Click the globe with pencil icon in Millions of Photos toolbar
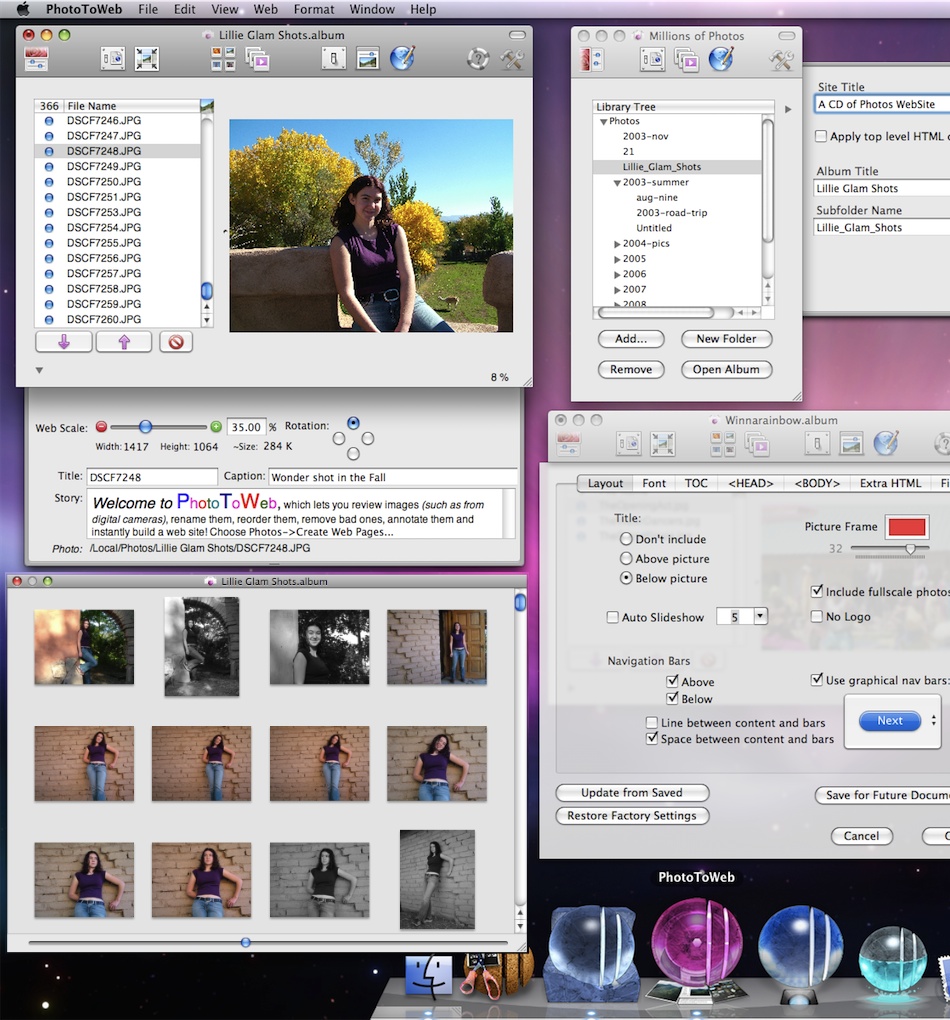Viewport: 950px width, 1020px height. (x=721, y=59)
